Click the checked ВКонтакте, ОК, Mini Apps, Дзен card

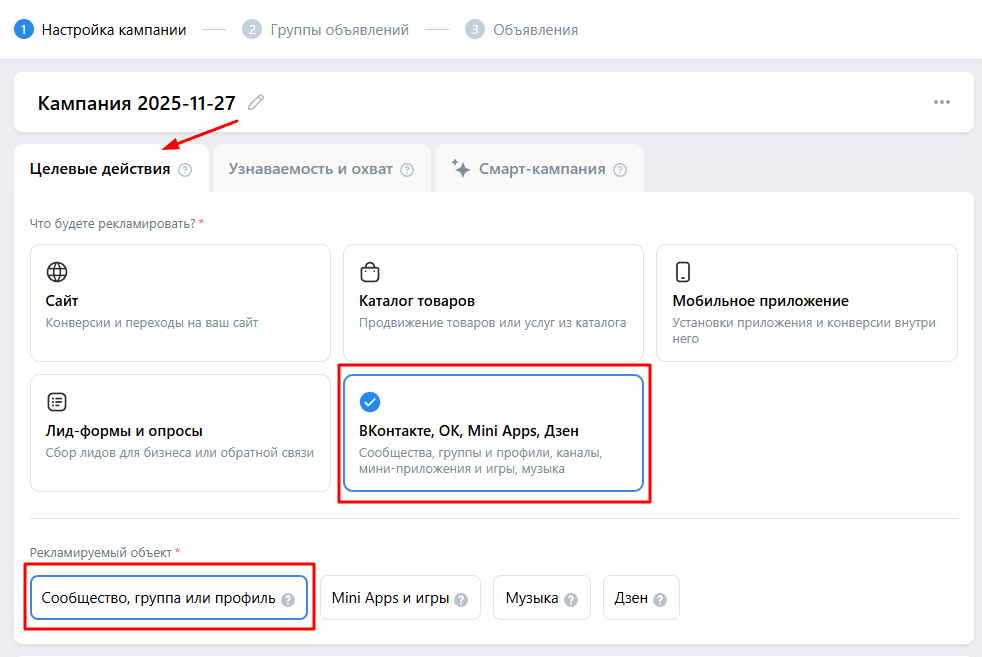click(493, 432)
